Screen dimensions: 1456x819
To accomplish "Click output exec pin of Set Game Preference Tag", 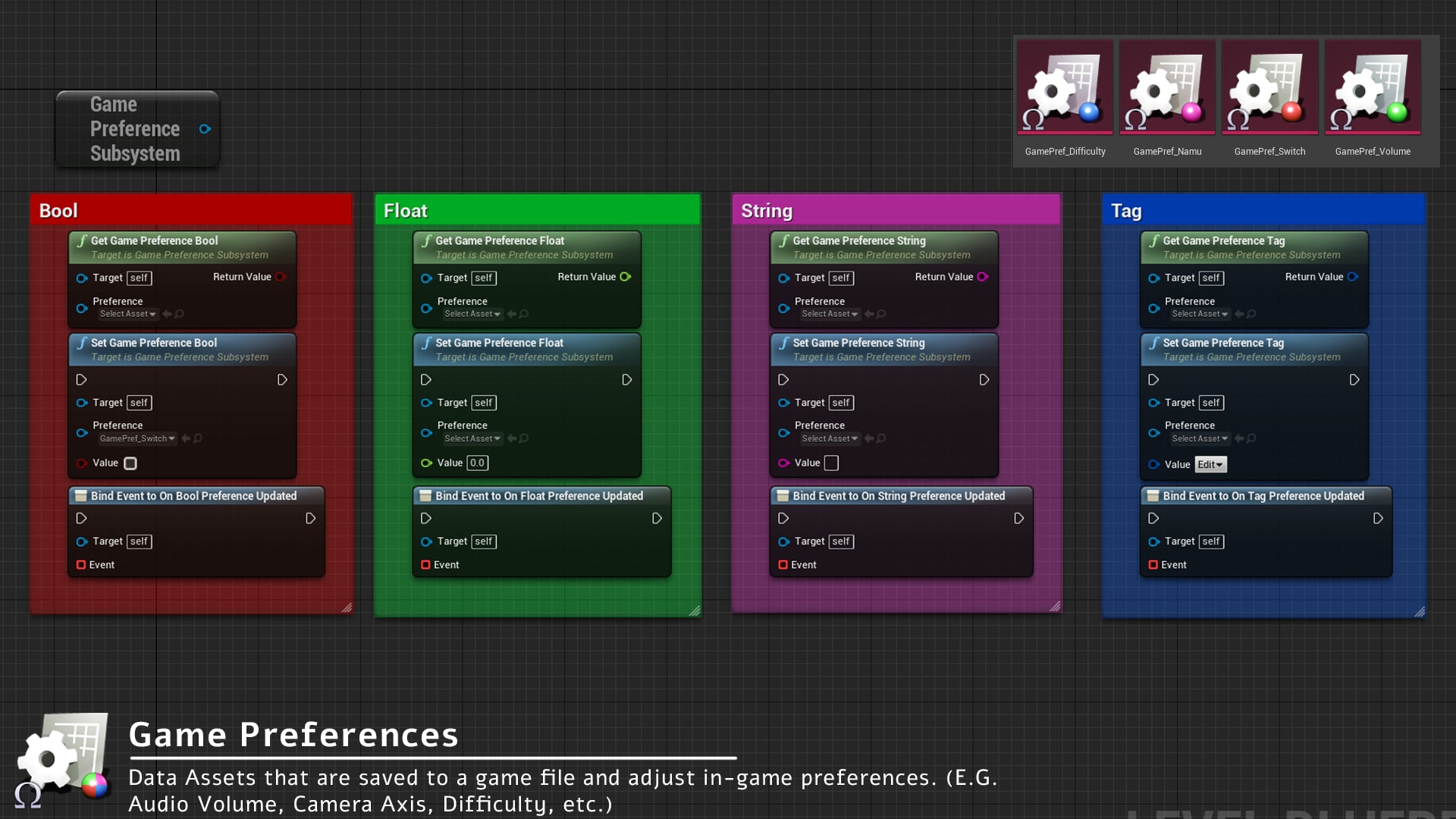I will pos(1354,380).
